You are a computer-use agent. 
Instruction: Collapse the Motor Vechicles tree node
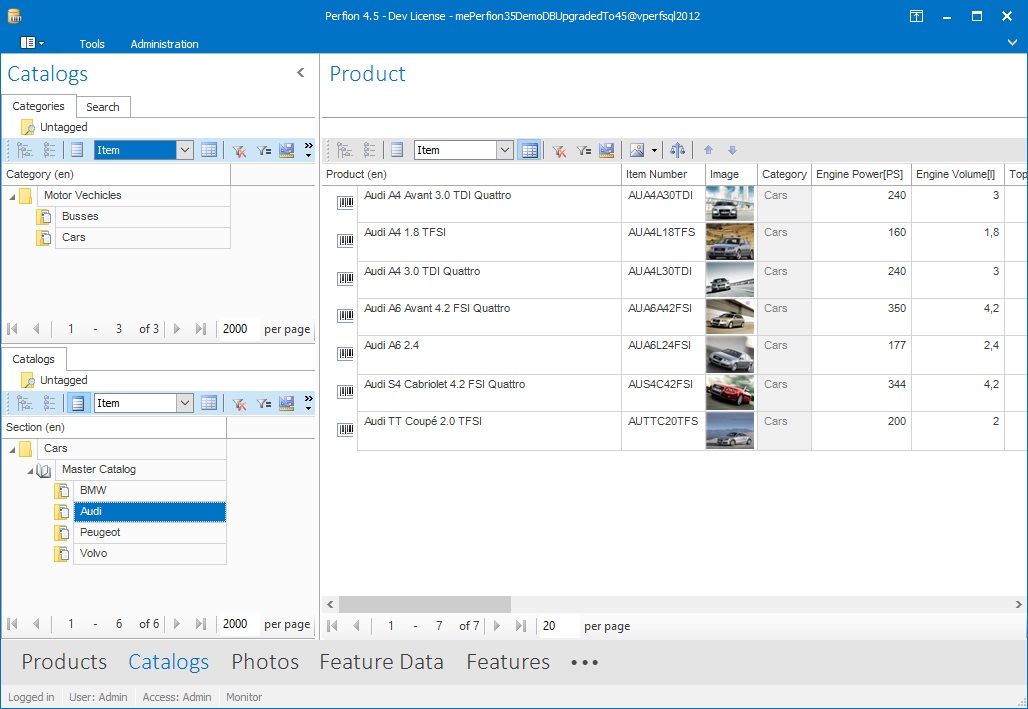pyautogui.click(x=12, y=196)
